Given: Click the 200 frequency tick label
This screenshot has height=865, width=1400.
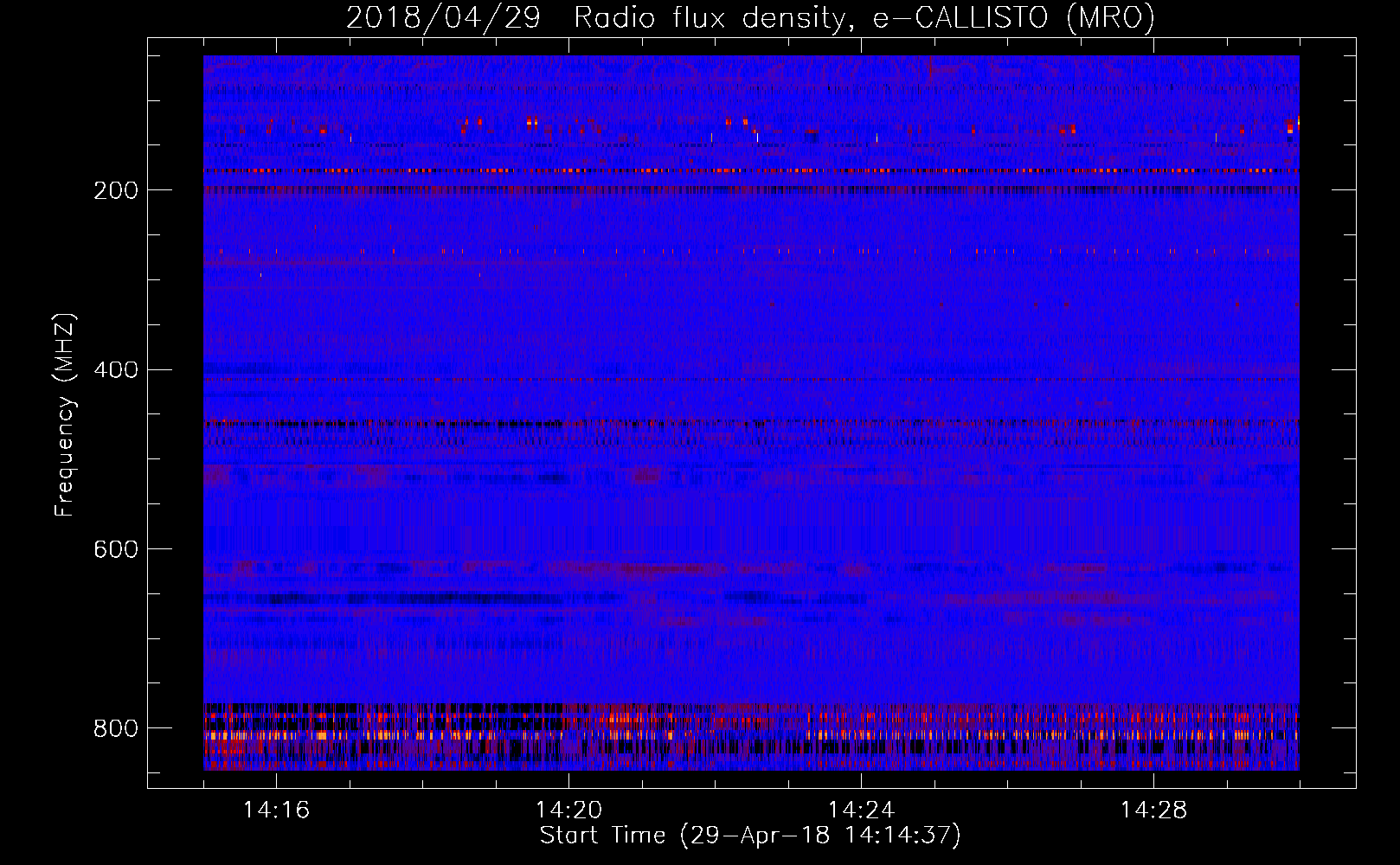Looking at the screenshot, I should pyautogui.click(x=116, y=190).
